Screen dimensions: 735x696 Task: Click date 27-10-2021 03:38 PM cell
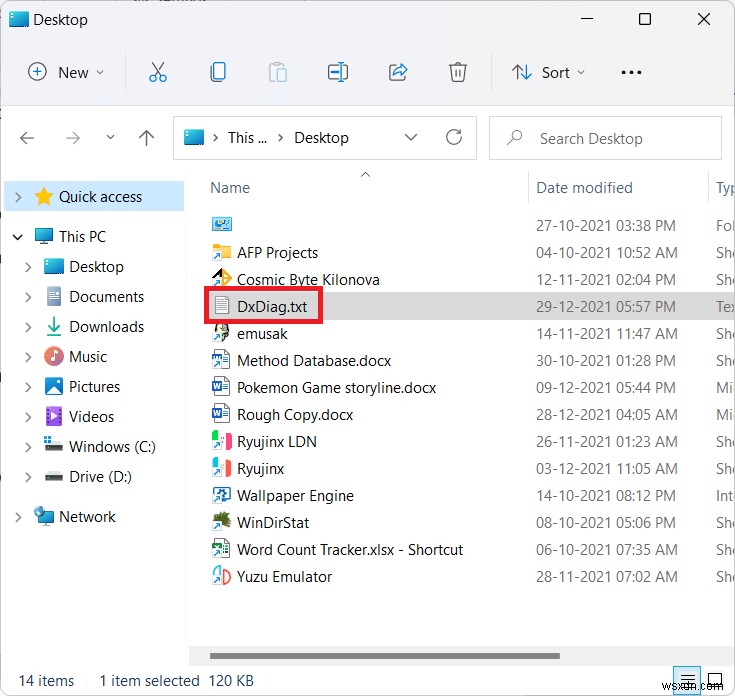pos(606,225)
